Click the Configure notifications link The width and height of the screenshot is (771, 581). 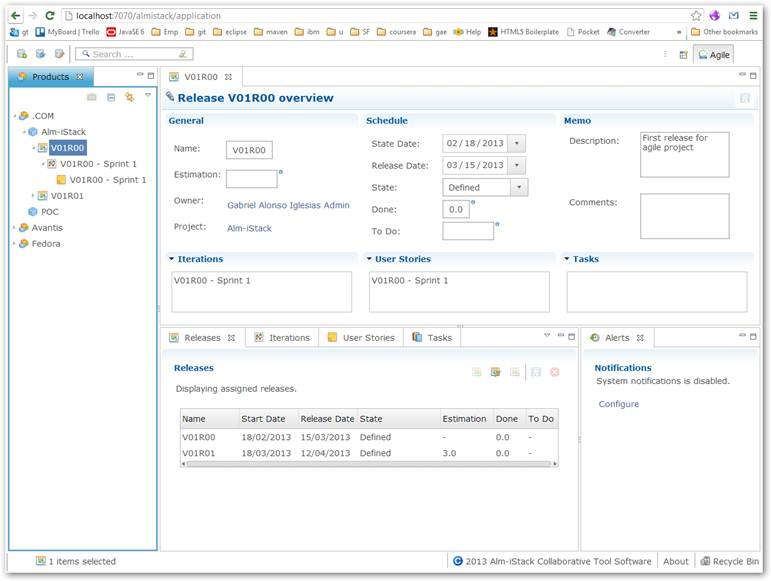pyautogui.click(x=619, y=404)
